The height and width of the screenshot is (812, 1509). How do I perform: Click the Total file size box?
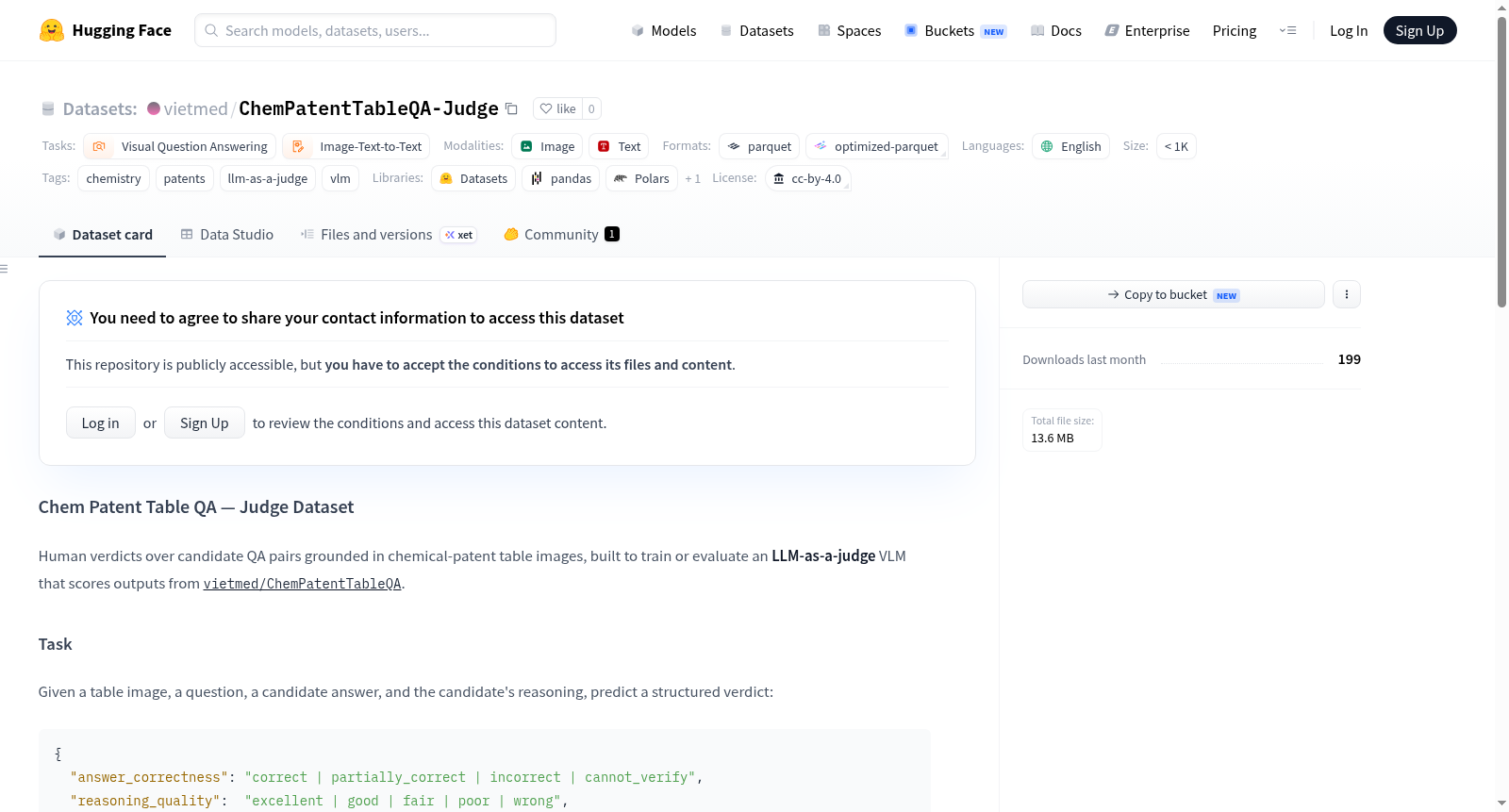click(1062, 430)
